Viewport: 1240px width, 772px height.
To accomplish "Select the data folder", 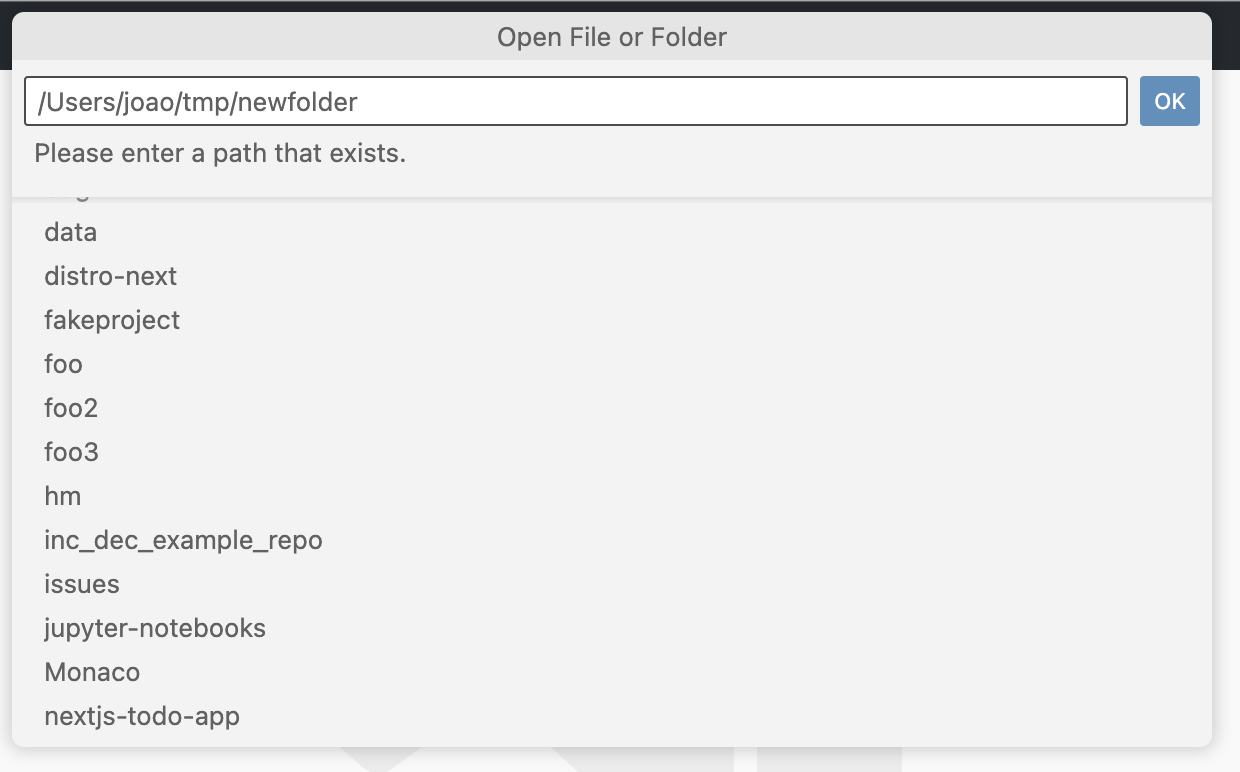I will click(x=70, y=232).
